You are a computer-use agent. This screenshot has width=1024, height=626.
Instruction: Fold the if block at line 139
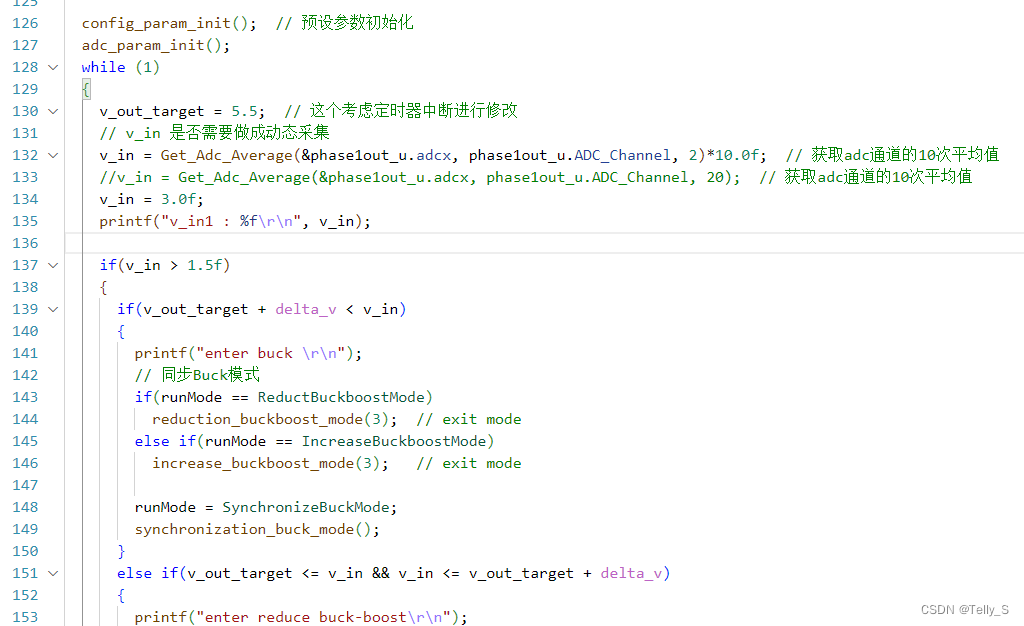(54, 309)
